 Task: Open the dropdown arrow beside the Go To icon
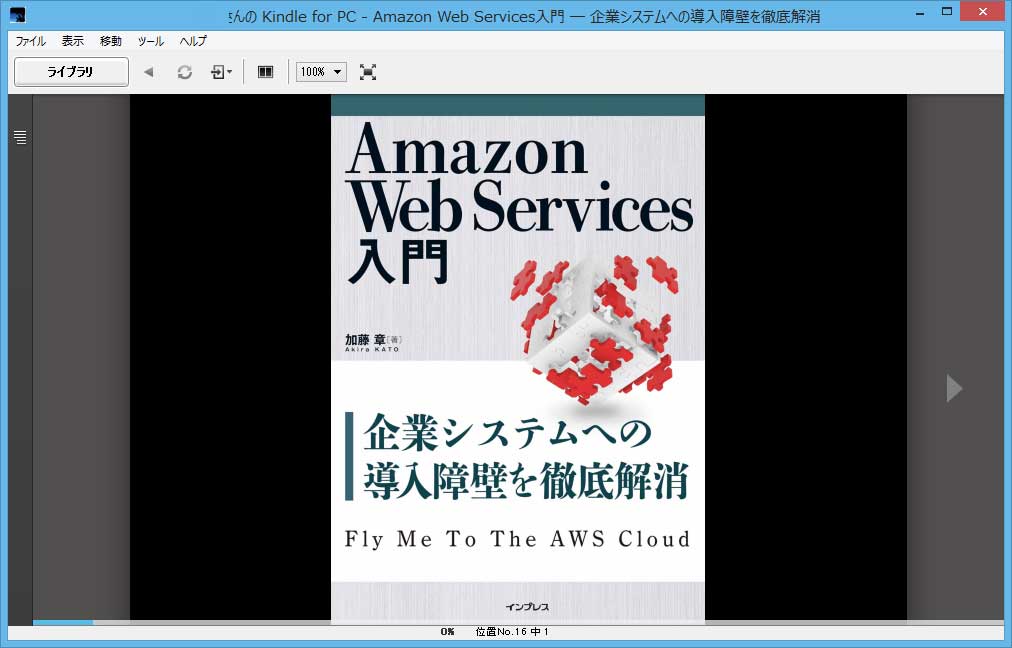(x=228, y=71)
